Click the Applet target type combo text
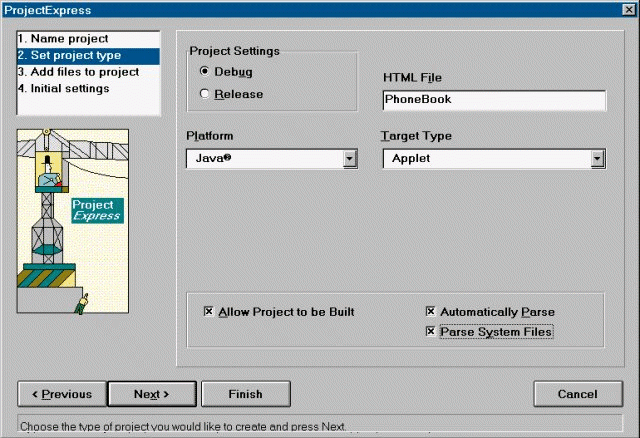Image resolution: width=640 pixels, height=438 pixels. [485, 158]
